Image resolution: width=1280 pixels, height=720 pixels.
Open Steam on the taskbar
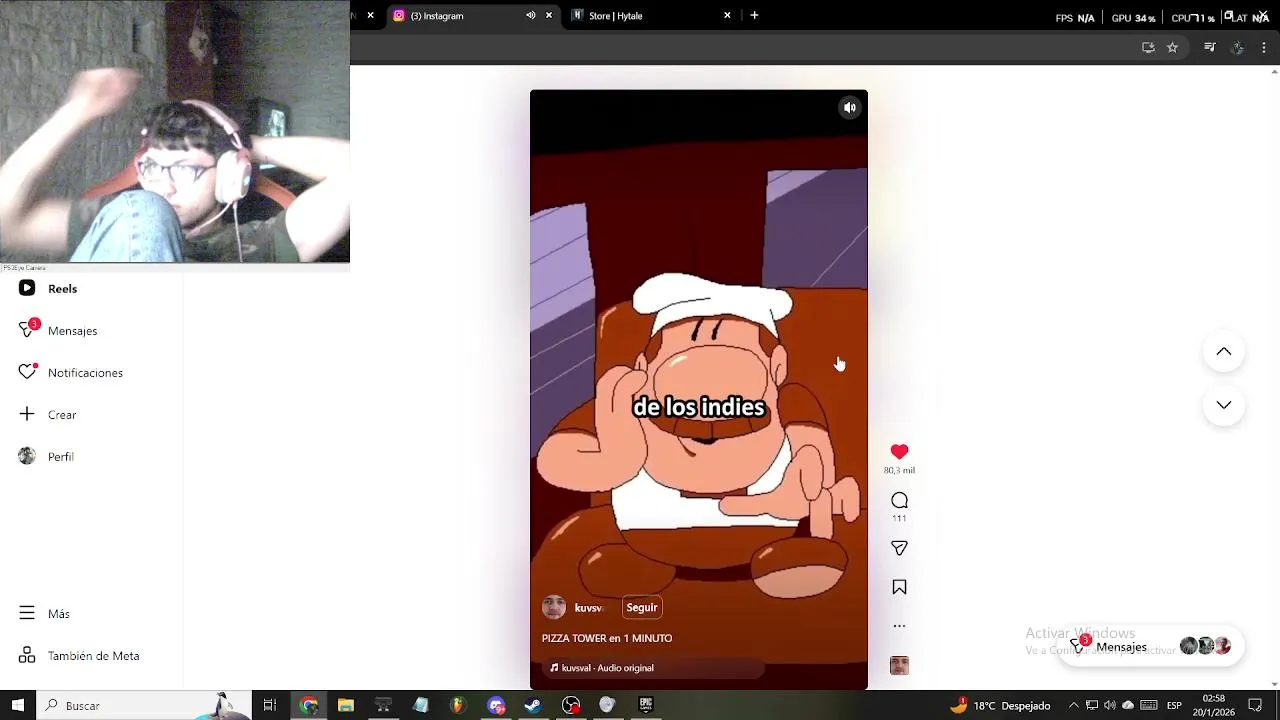[x=533, y=705]
